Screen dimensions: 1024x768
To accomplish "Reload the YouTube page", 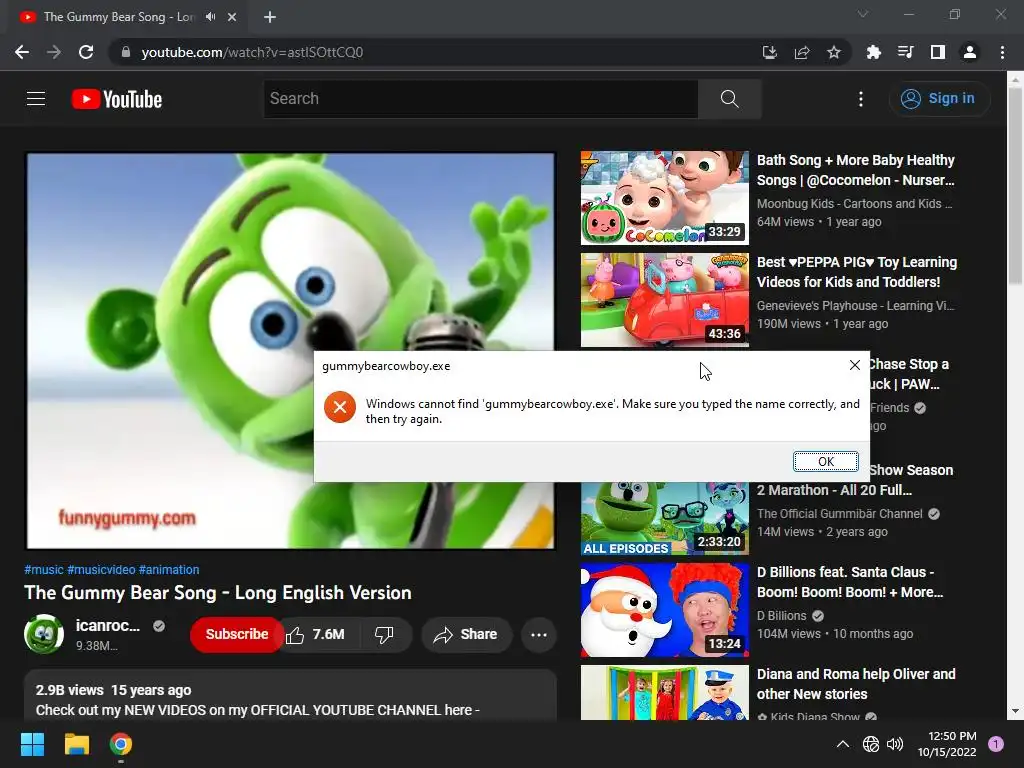I will [86, 52].
